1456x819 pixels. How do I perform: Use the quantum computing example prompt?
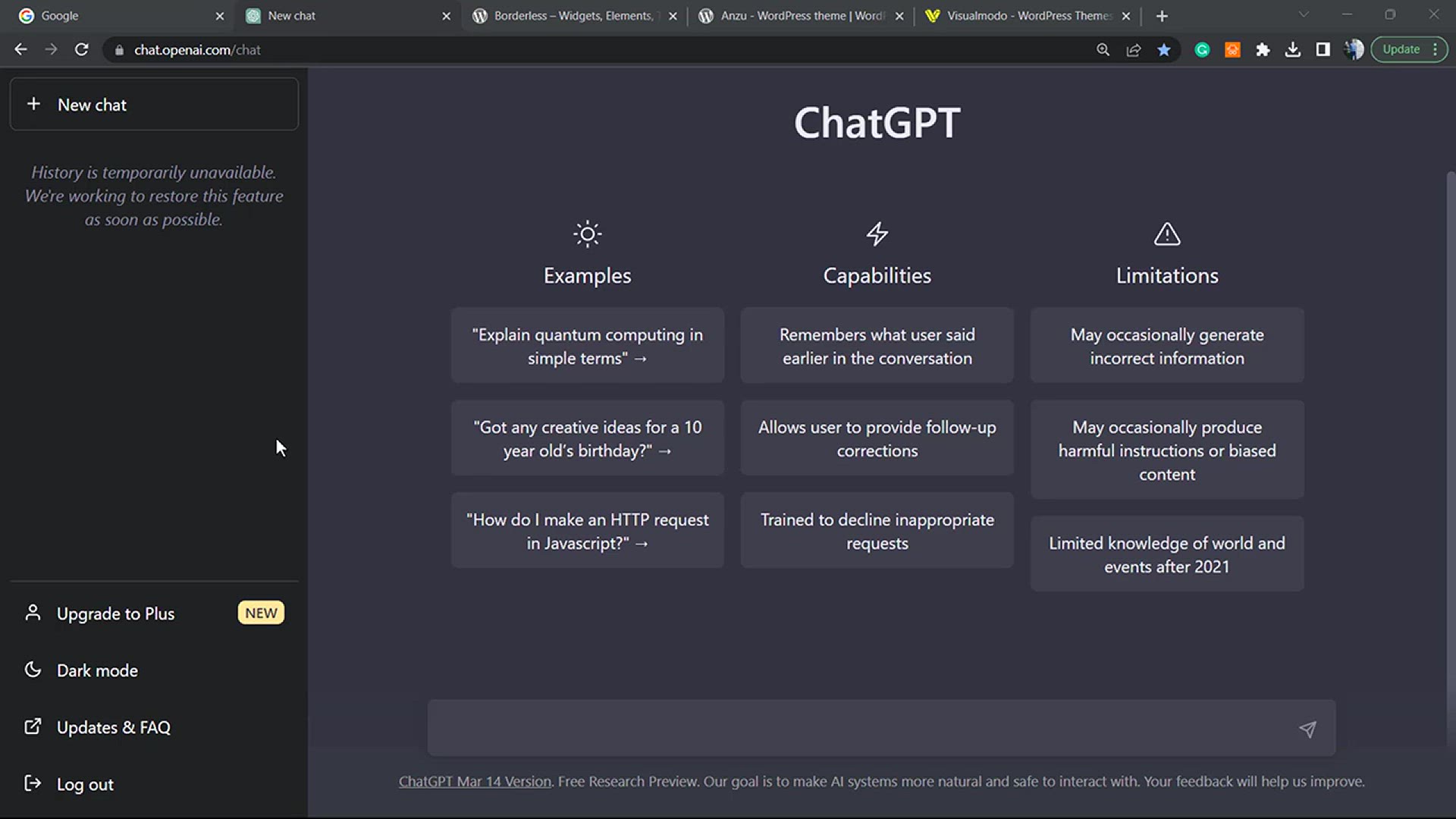(x=588, y=345)
